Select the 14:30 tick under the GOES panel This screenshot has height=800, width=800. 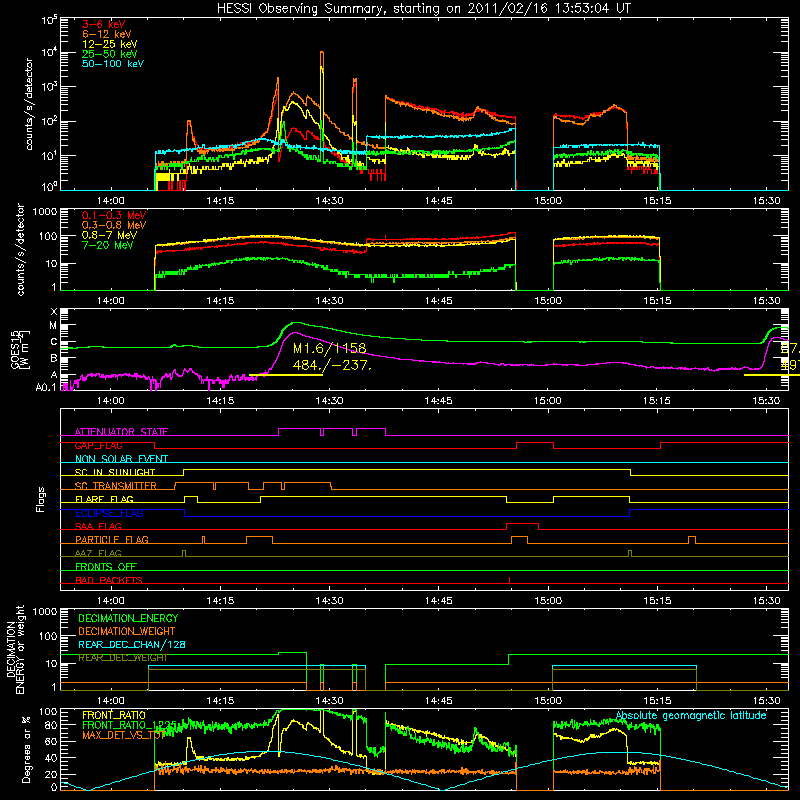329,401
